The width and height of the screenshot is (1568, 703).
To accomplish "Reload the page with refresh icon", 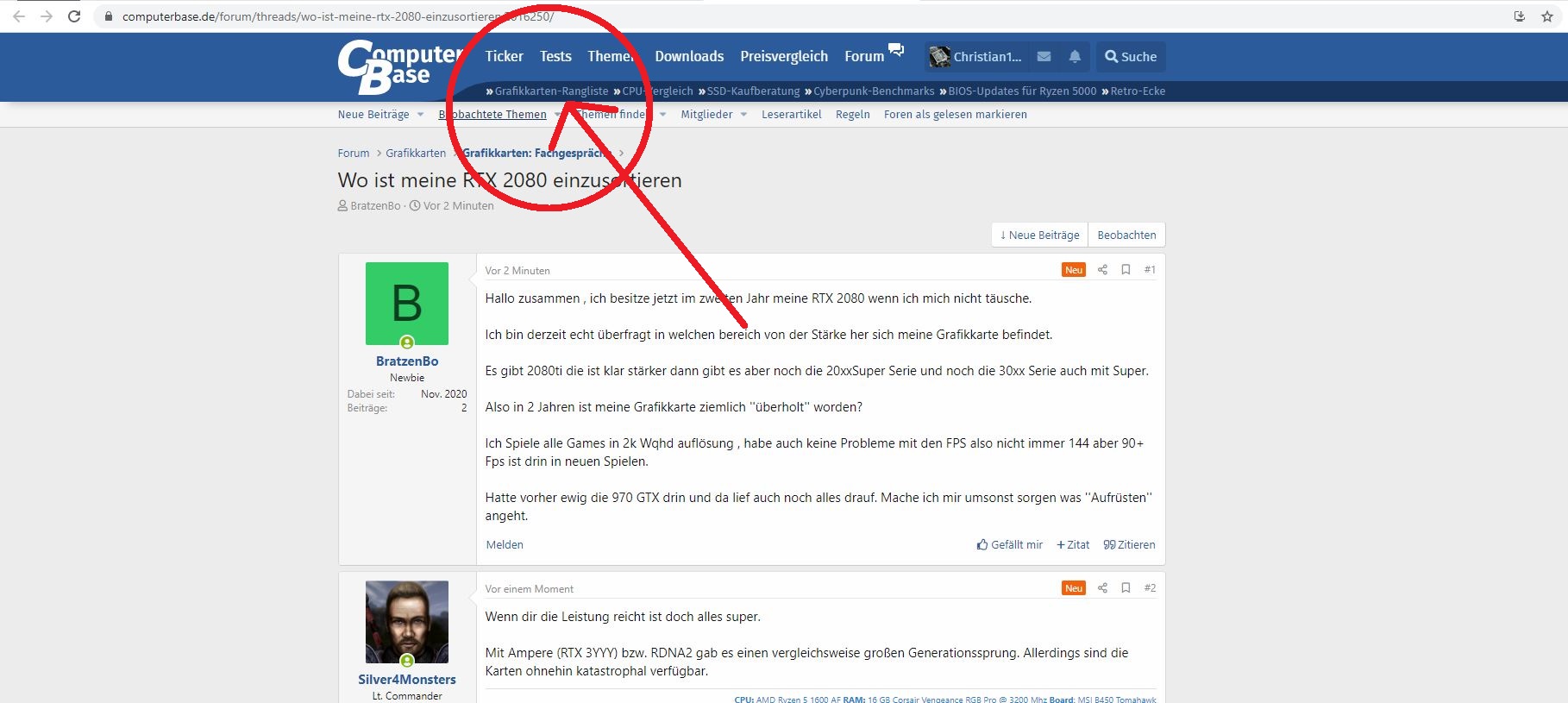I will tap(74, 16).
